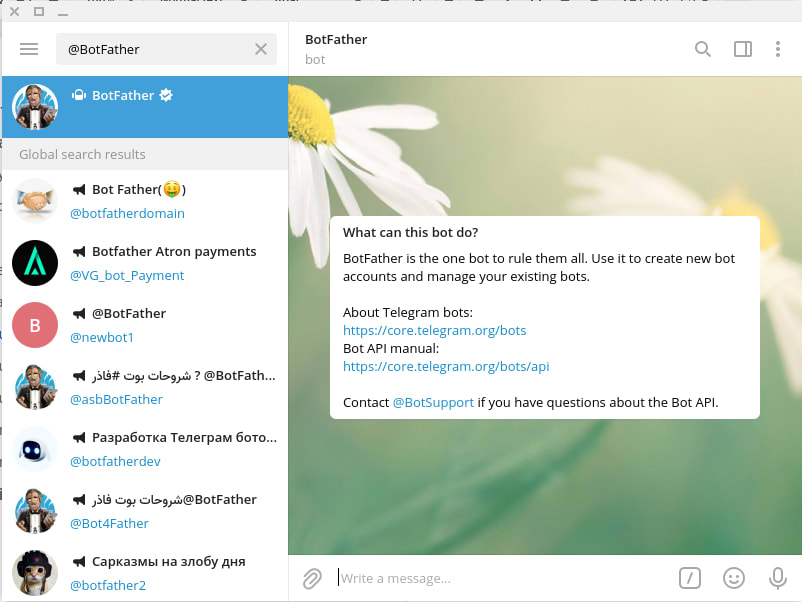Click the bot icon beside BotFather

(x=79, y=95)
